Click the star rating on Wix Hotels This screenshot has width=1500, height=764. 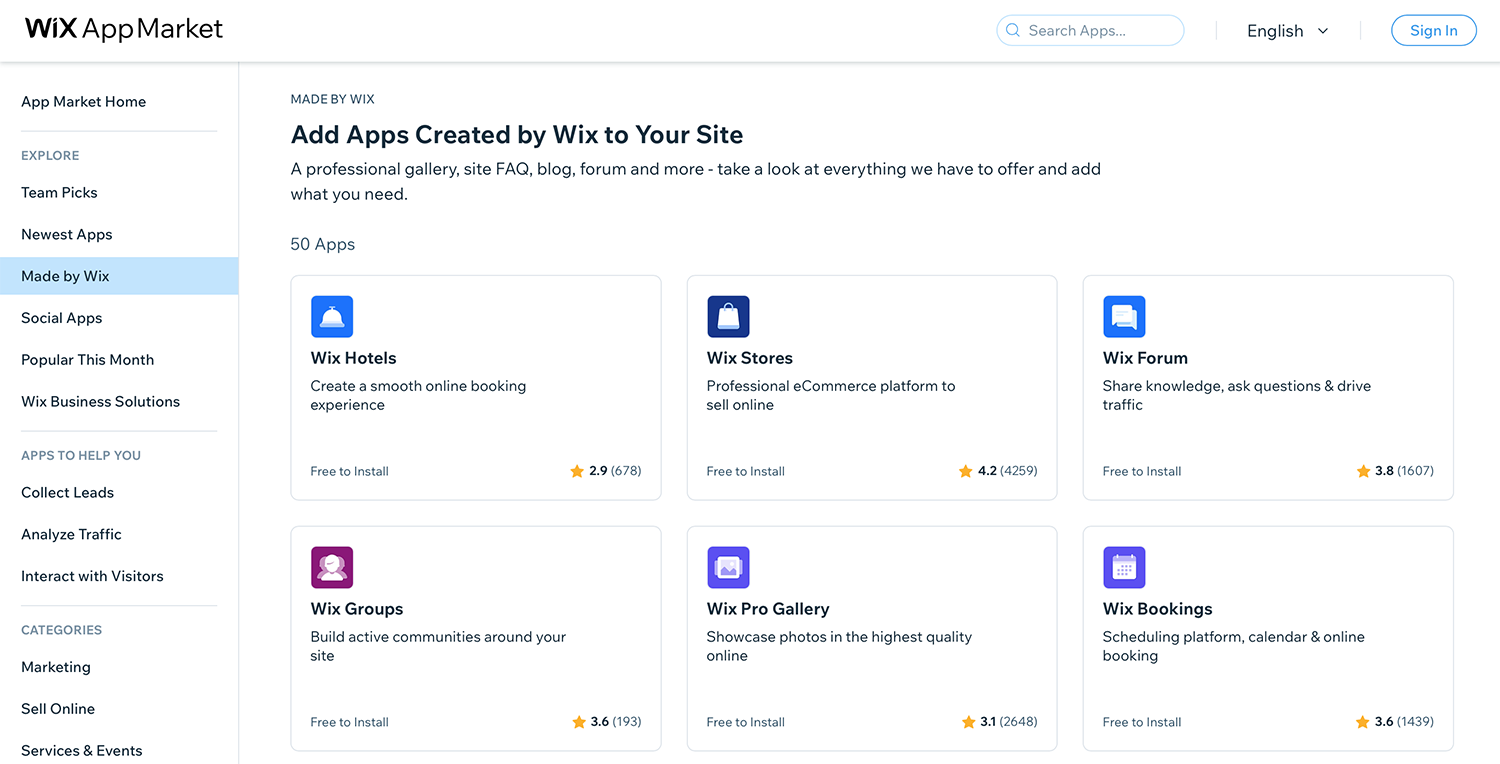point(606,471)
